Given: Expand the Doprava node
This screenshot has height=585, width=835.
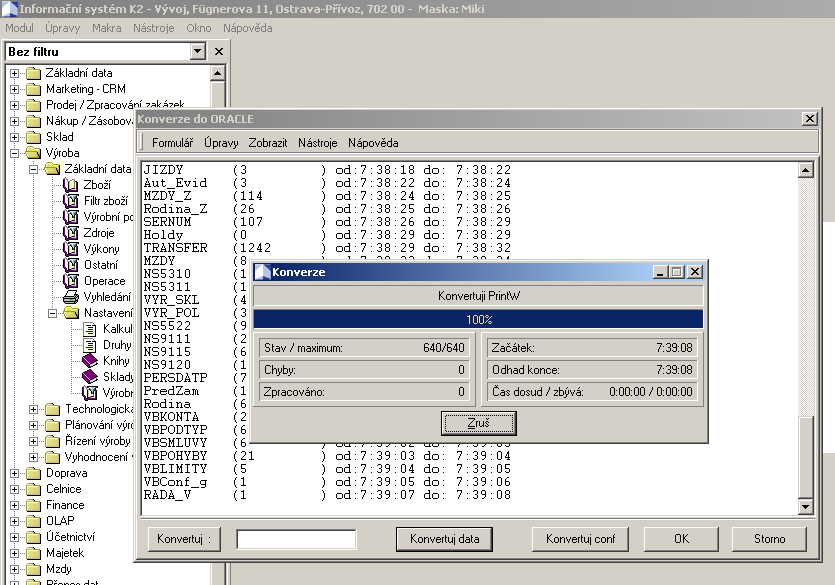Looking at the screenshot, I should [14, 473].
